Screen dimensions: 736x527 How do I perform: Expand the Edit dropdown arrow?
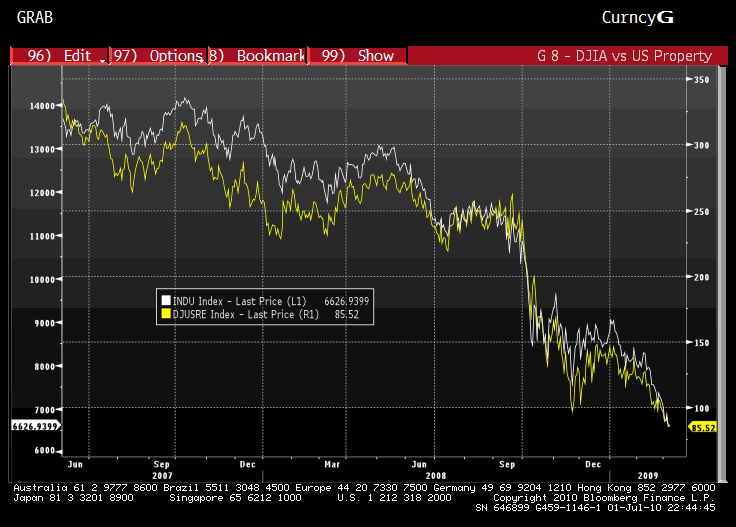pyautogui.click(x=102, y=61)
